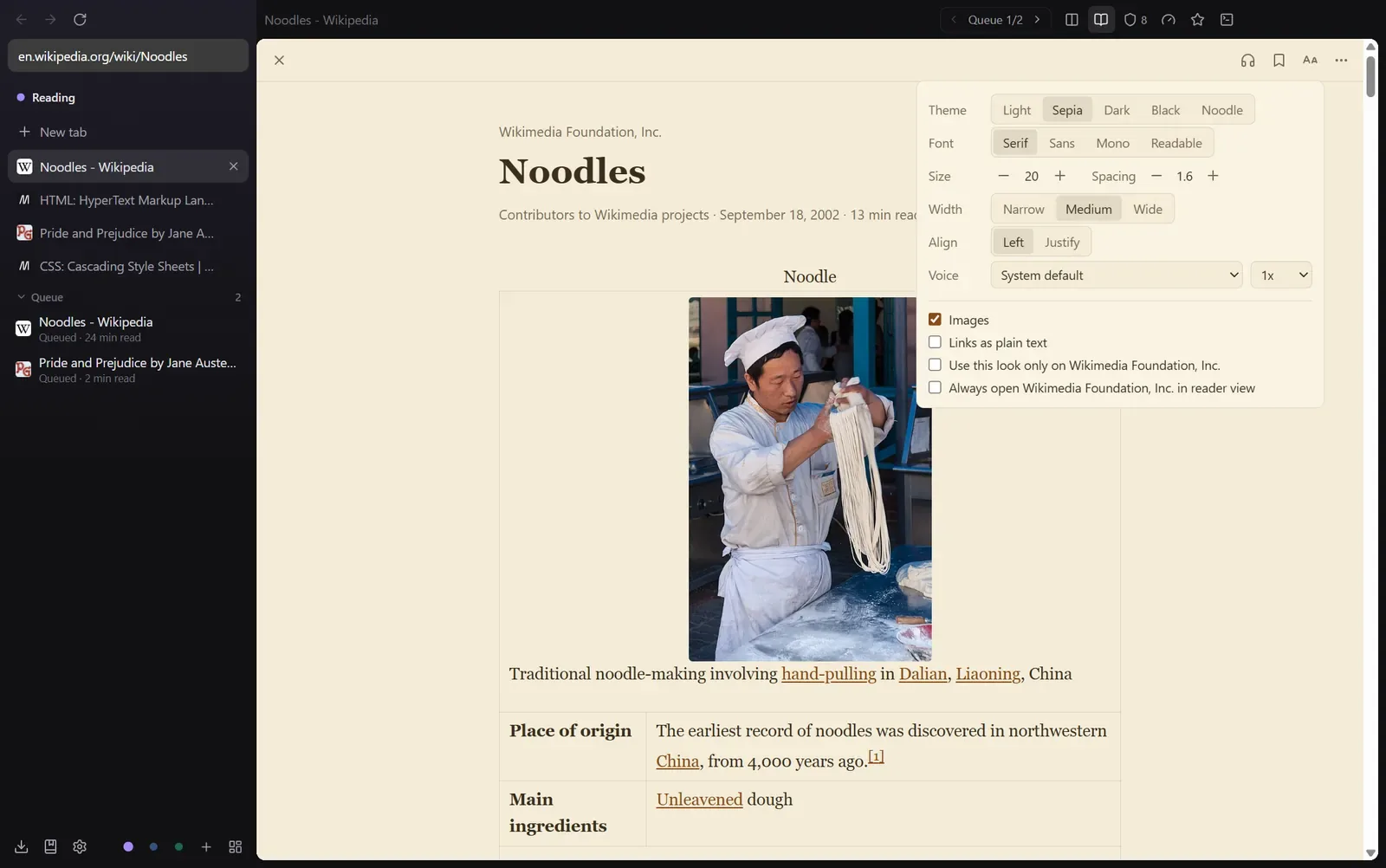Screen dimensions: 1386x868
Task: Bookmark this article in reader toolbar
Action: [x=1279, y=60]
